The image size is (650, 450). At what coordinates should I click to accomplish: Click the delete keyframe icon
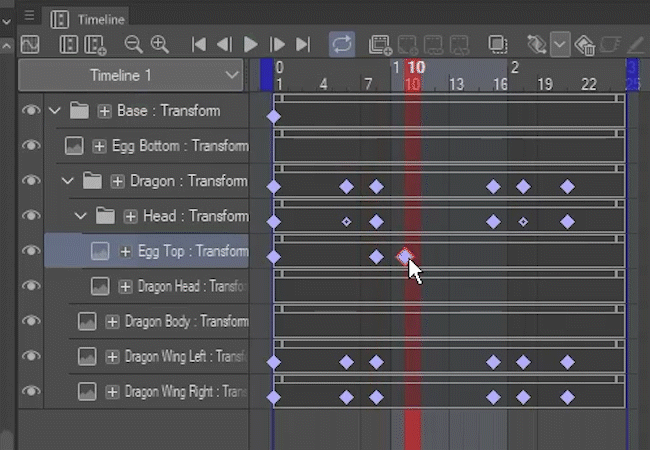(x=585, y=45)
